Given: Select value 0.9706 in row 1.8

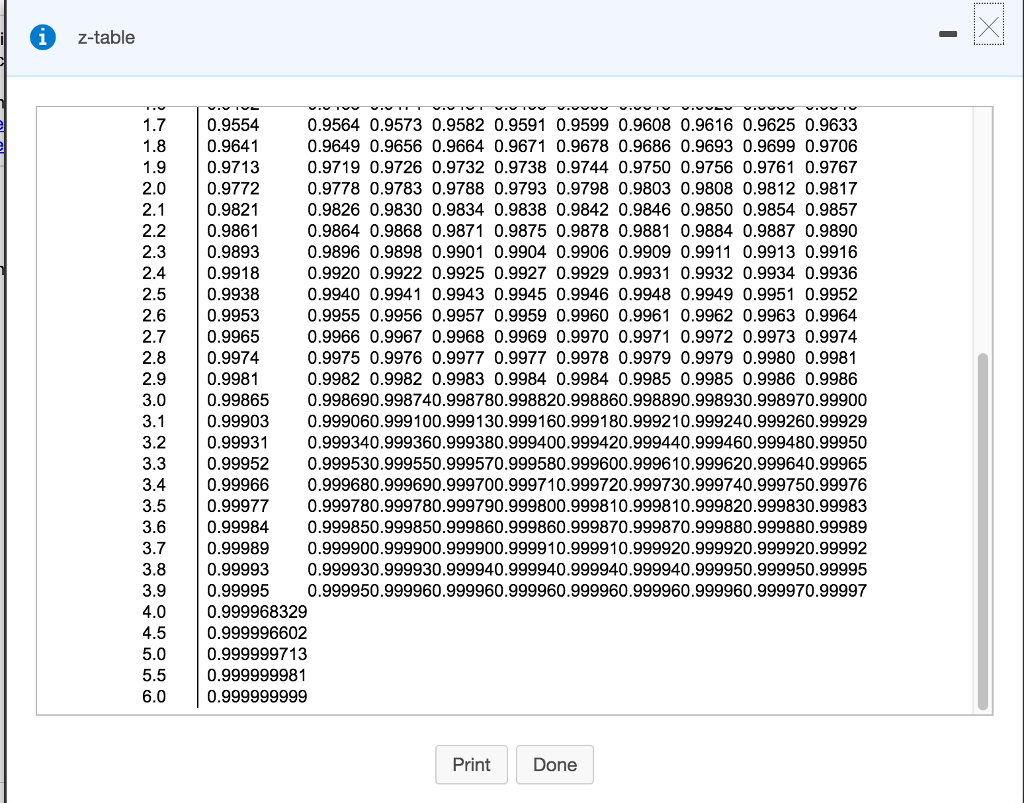Looking at the screenshot, I should tap(831, 146).
